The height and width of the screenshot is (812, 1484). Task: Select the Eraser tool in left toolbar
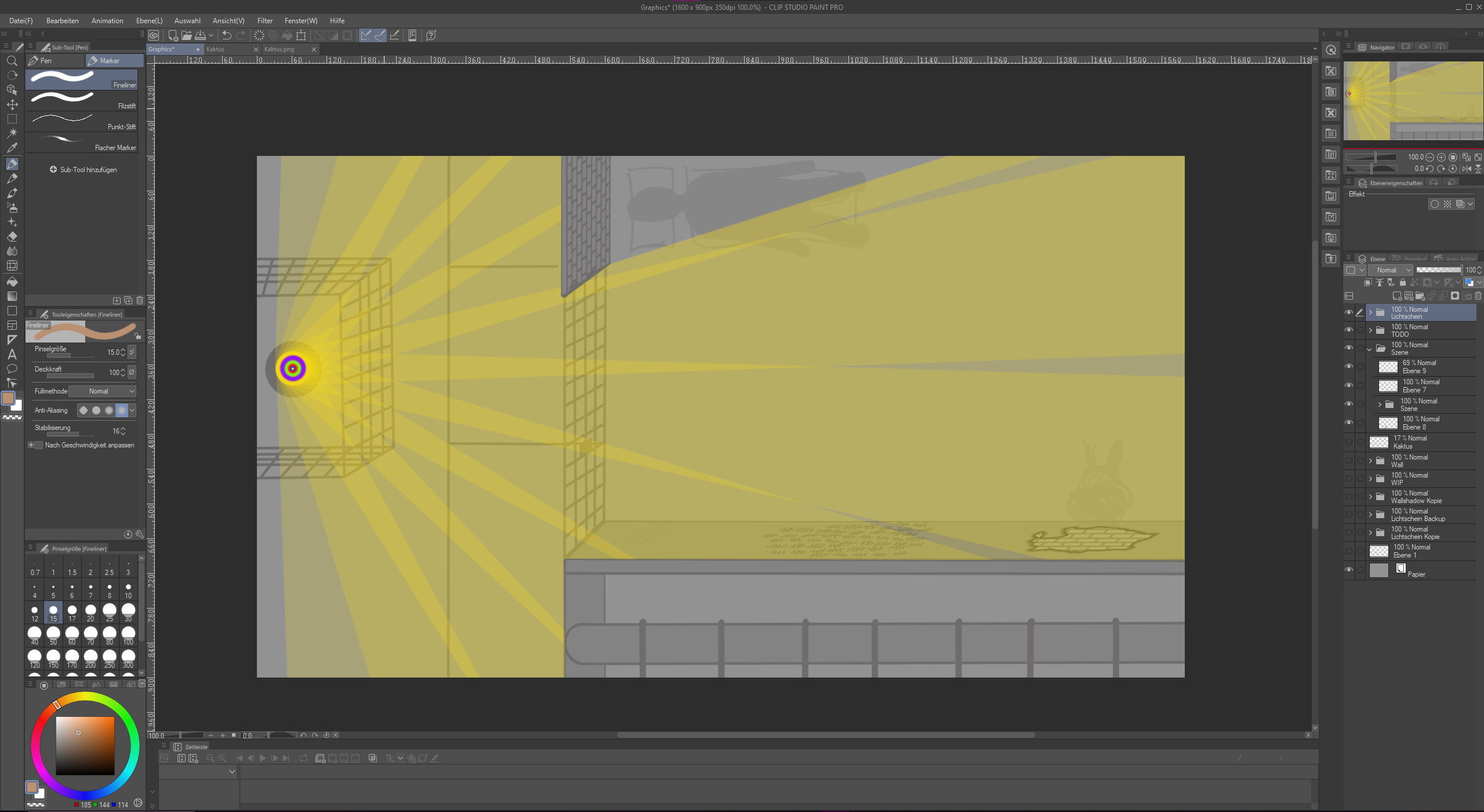point(12,236)
